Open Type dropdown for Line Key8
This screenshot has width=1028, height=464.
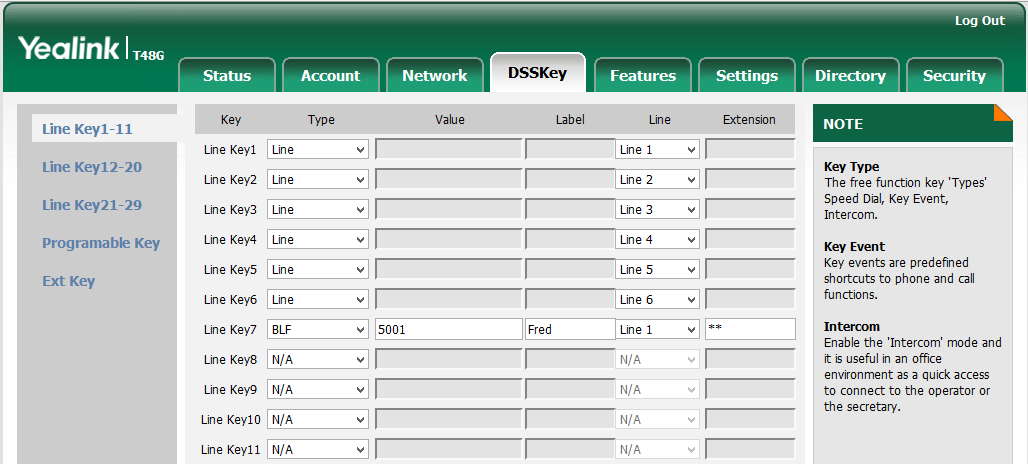318,360
